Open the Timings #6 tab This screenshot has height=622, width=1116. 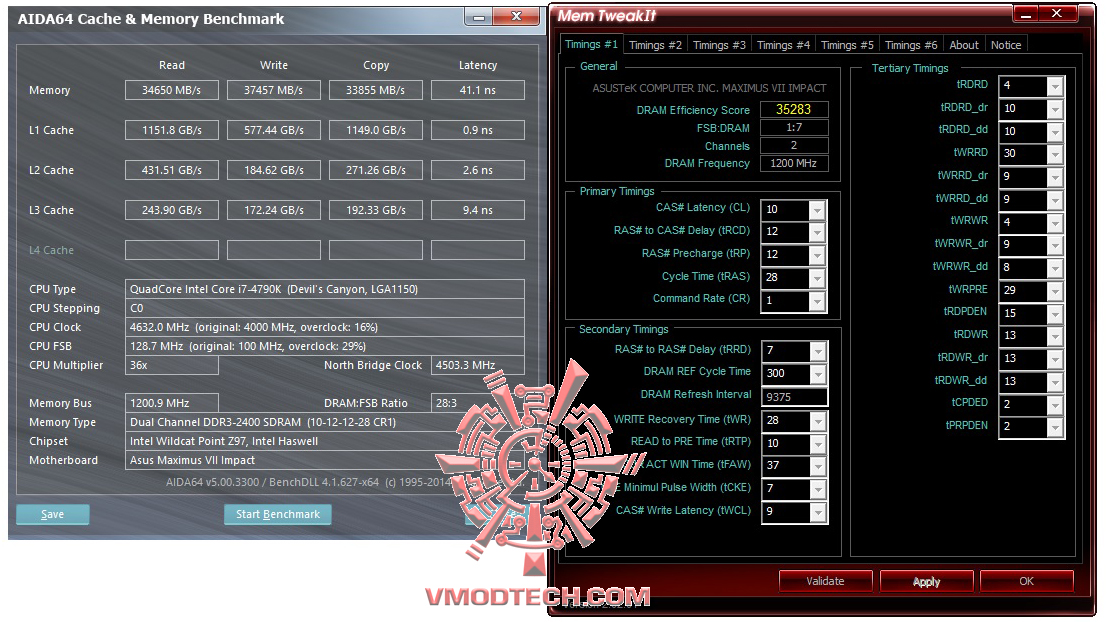click(x=911, y=45)
